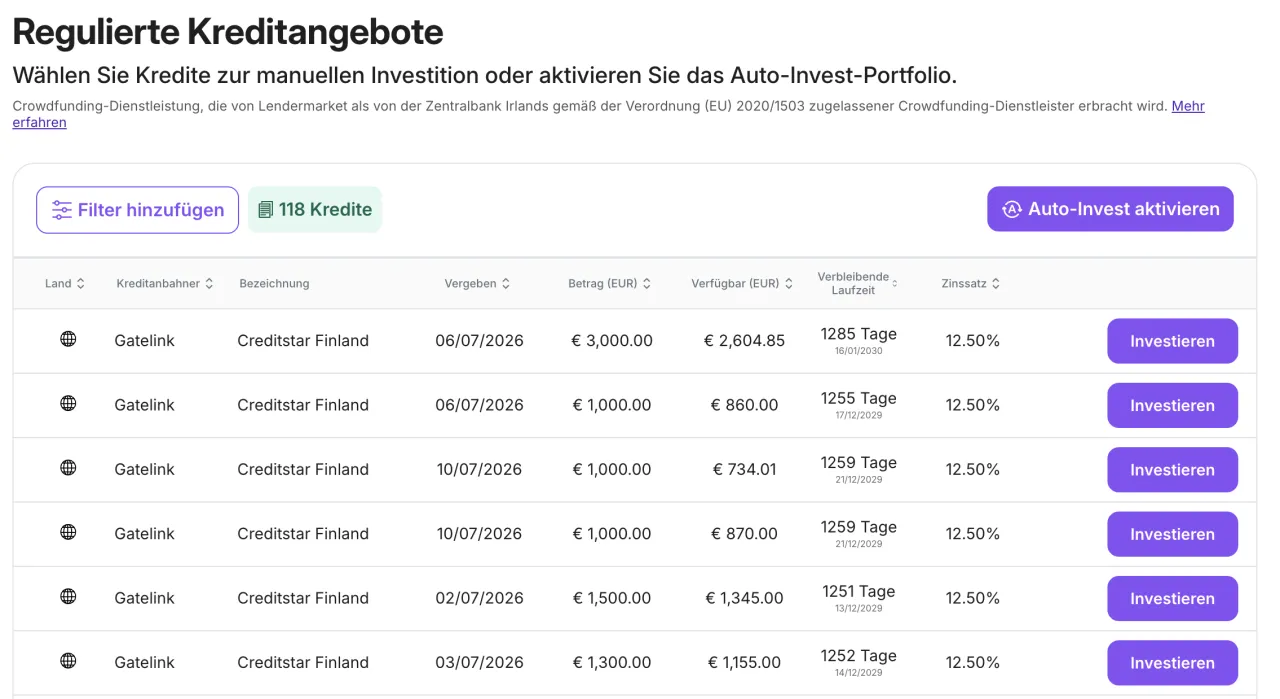Click globe icon in the € 870.00 row
The width and height of the screenshot is (1280, 699).
[68, 532]
